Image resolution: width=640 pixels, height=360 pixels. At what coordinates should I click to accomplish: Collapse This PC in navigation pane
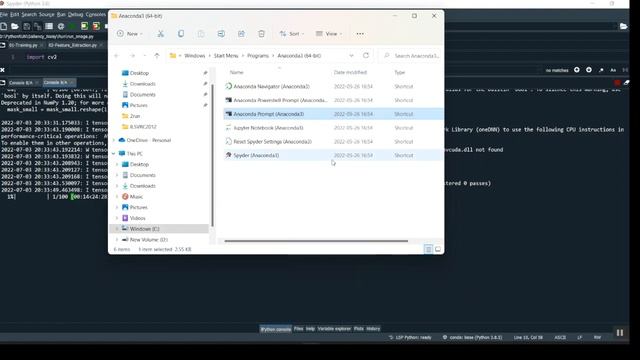[x=113, y=153]
